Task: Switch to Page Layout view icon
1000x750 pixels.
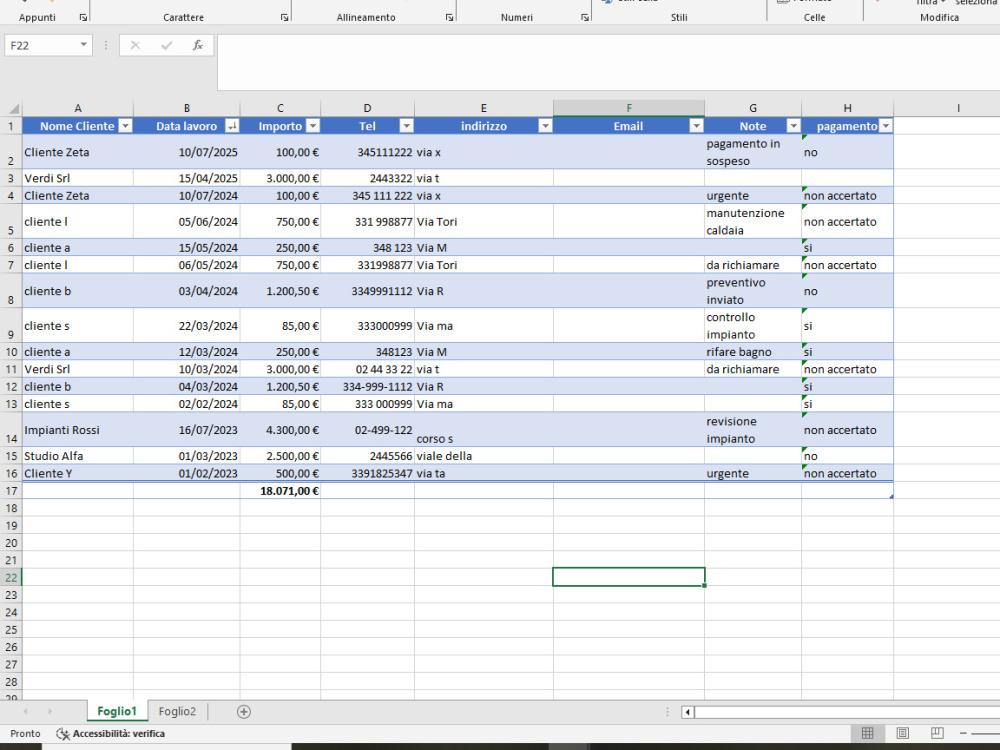Action: tap(903, 733)
